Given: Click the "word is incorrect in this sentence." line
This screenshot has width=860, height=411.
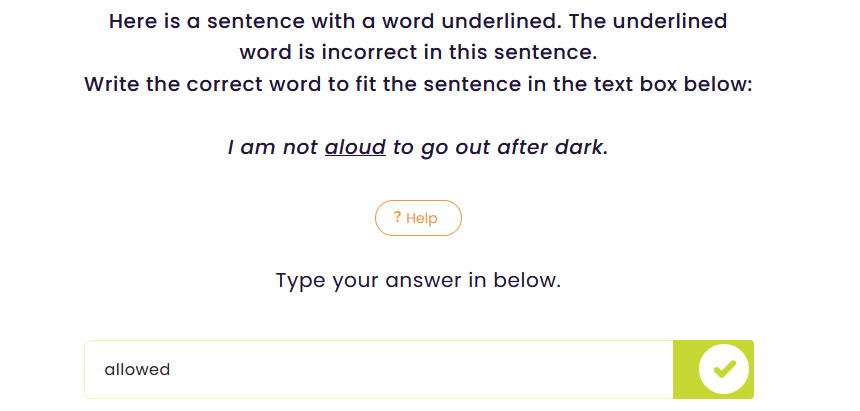Looking at the screenshot, I should [418, 52].
